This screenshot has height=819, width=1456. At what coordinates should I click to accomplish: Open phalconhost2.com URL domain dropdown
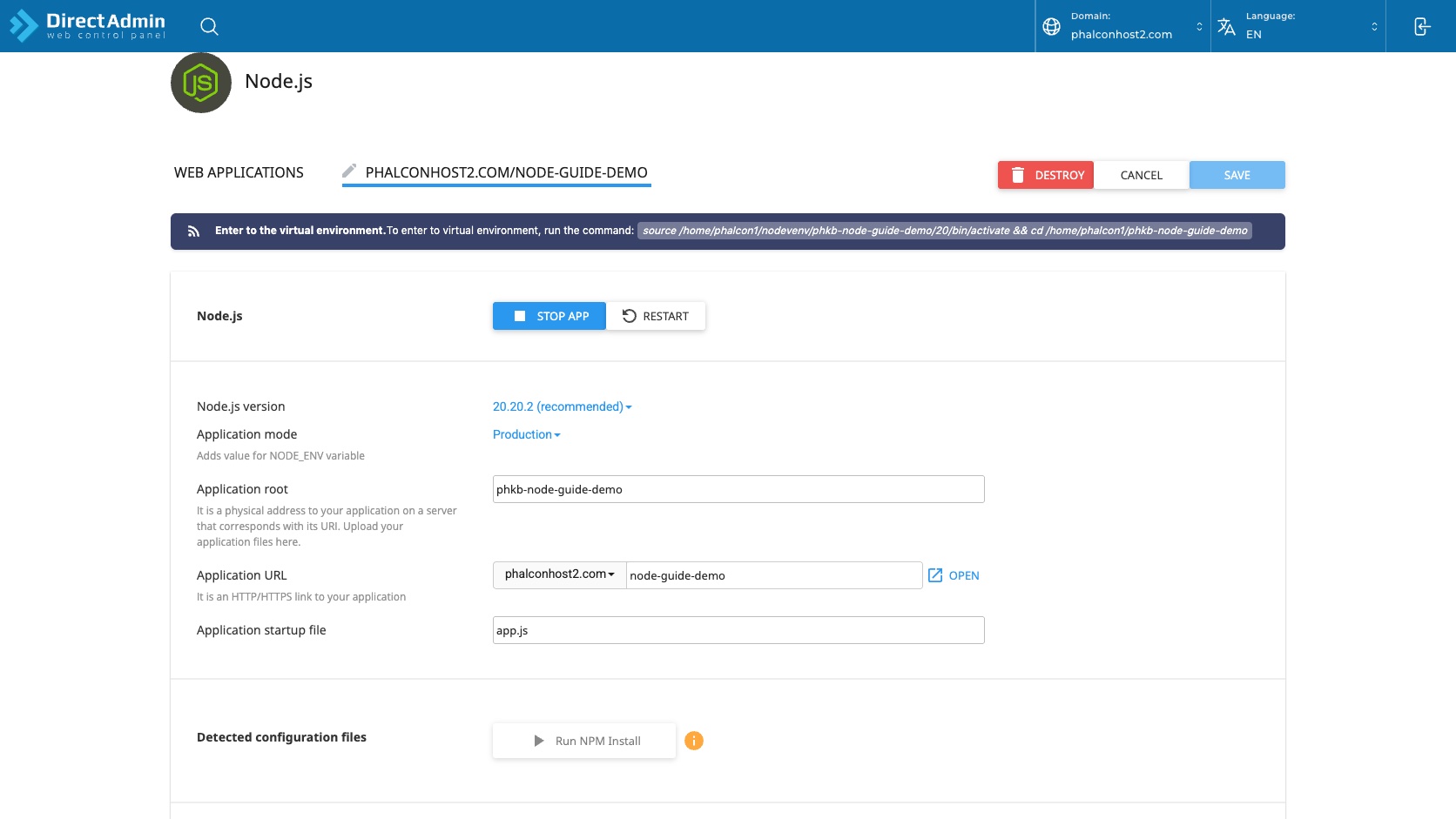(560, 574)
